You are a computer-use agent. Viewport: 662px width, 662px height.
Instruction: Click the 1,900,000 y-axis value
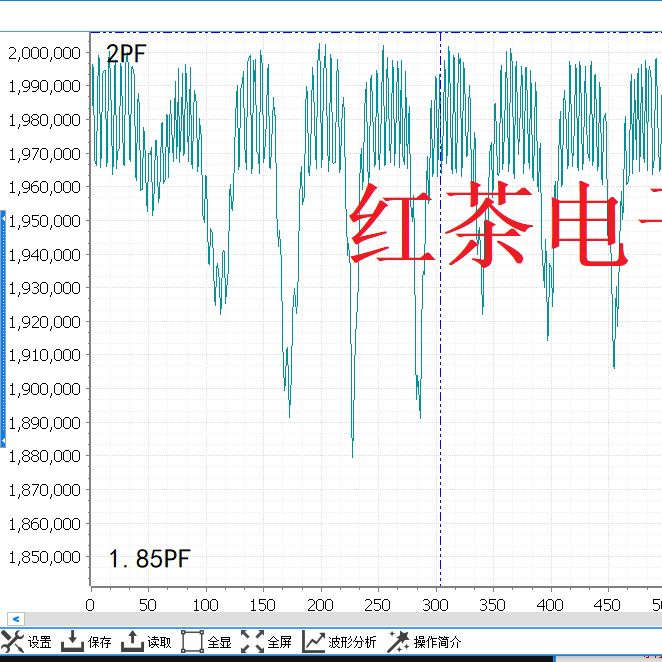[x=44, y=389]
